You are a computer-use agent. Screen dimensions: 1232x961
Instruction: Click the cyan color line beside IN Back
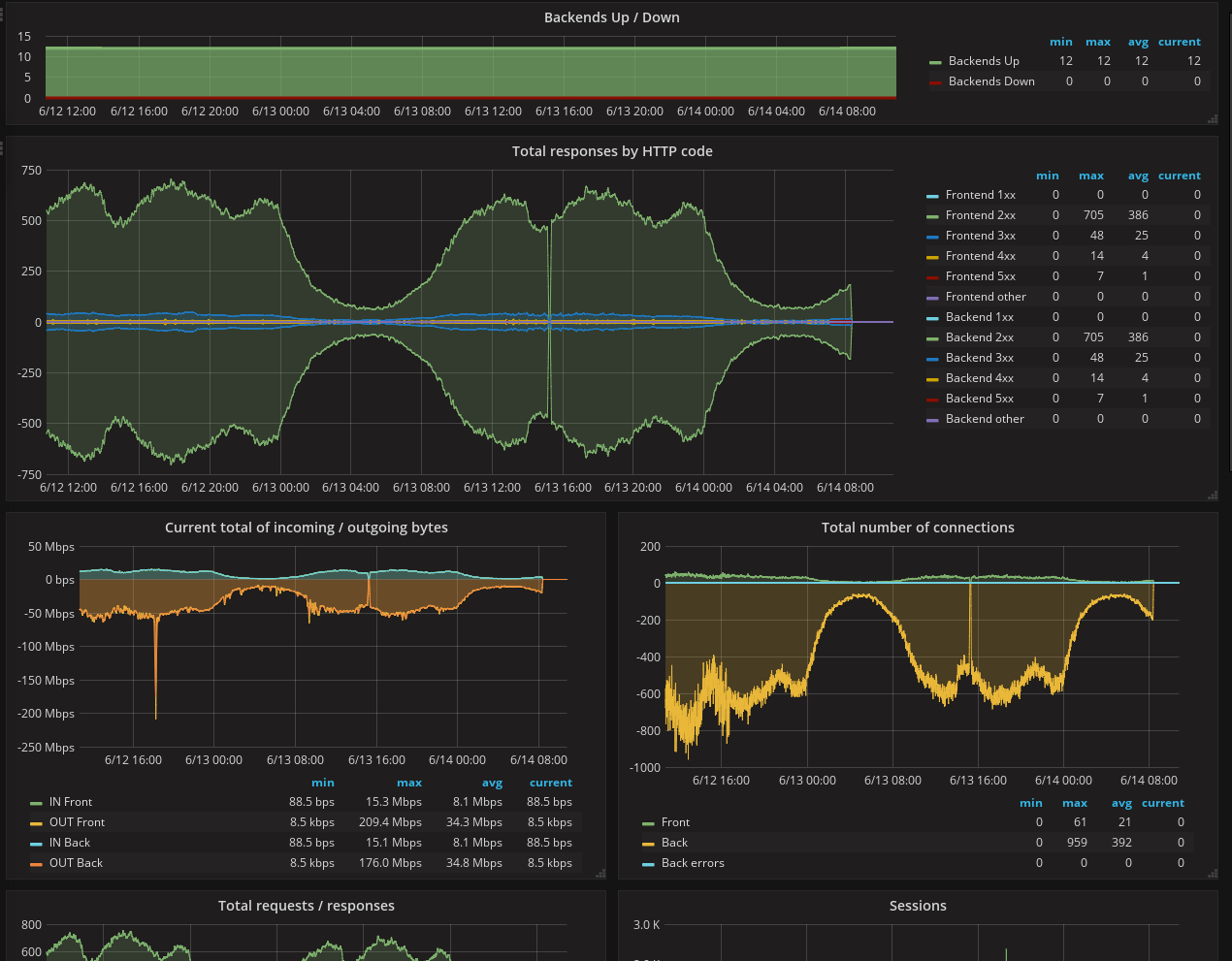(36, 844)
